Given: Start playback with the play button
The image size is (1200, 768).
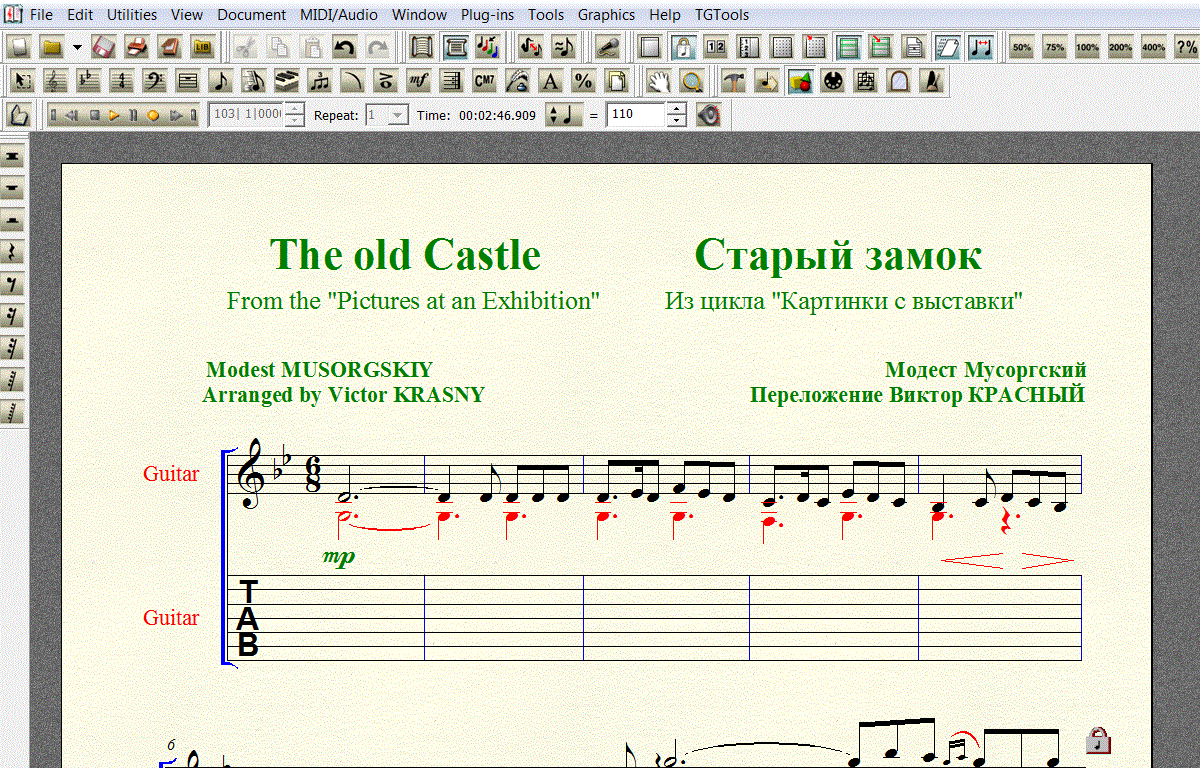Looking at the screenshot, I should point(114,115).
